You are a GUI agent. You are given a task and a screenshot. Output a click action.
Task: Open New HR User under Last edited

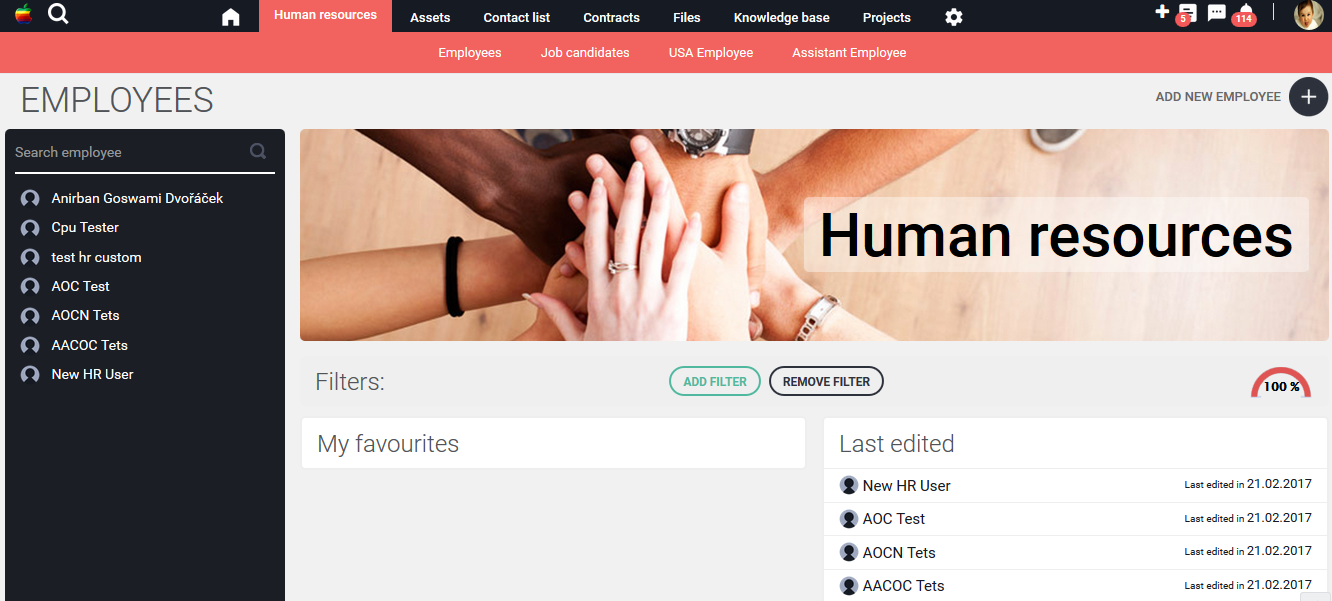pos(907,486)
